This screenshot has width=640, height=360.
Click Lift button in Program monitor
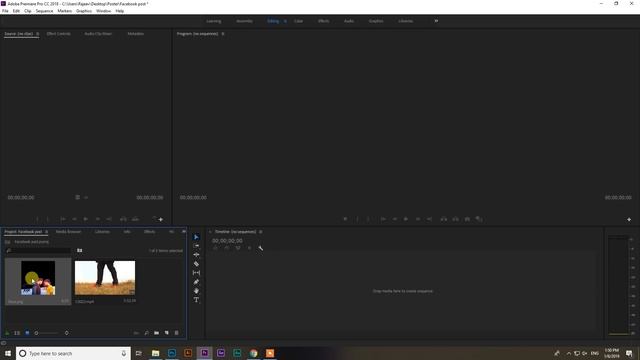coord(444,219)
